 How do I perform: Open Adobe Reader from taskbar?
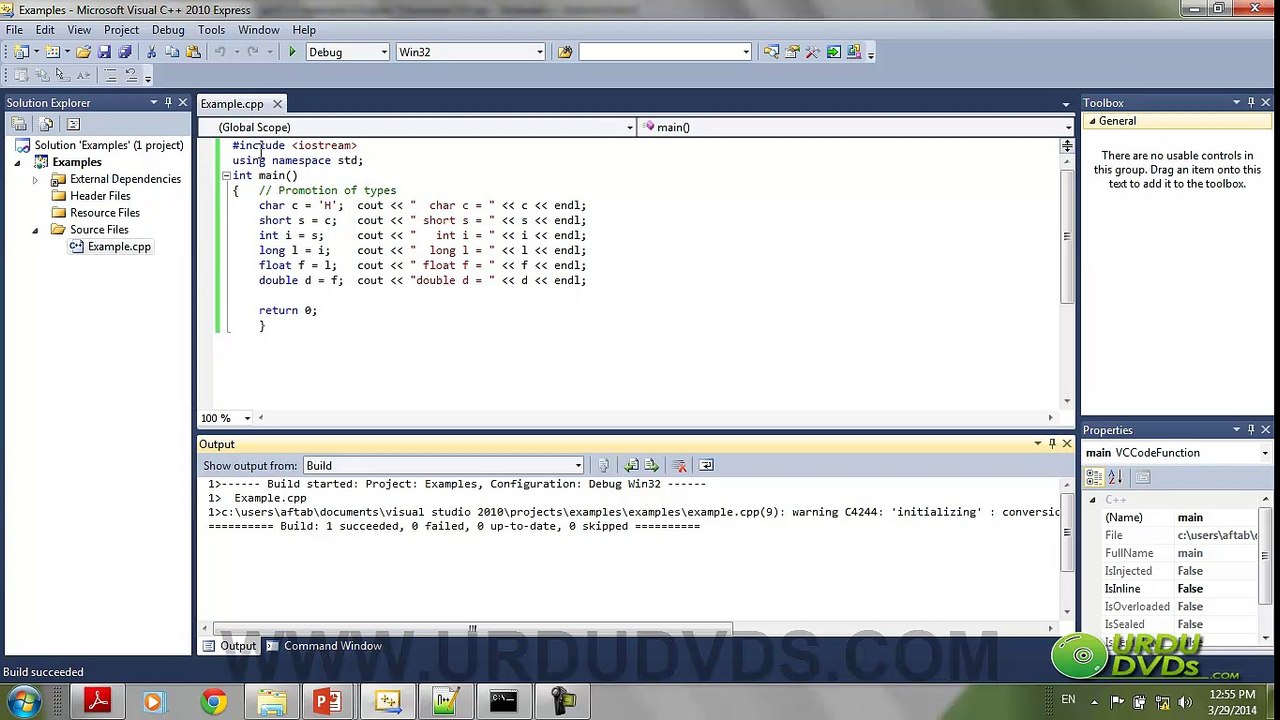click(x=97, y=702)
